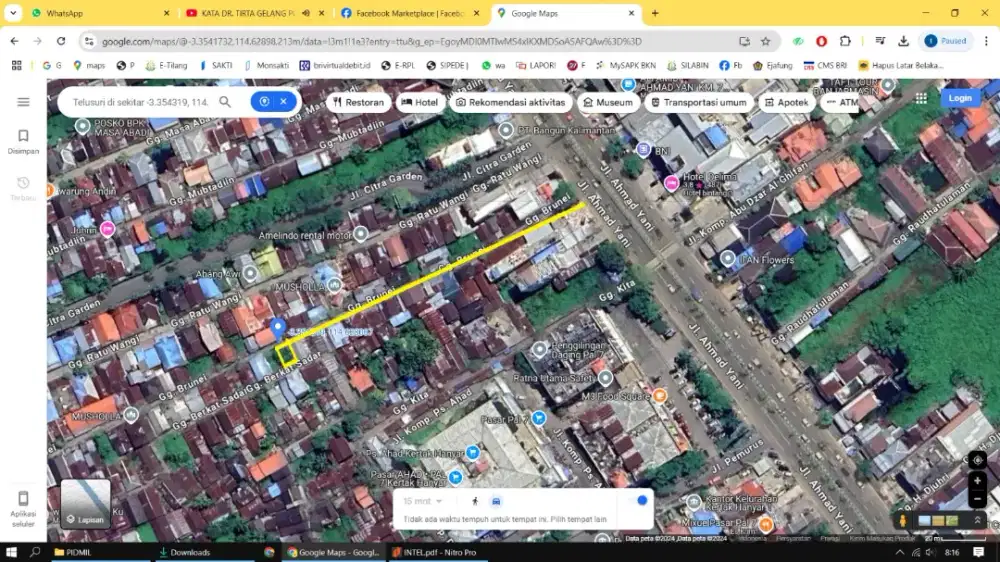Click the Aplikasi seluler phone icon
This screenshot has width=1000, height=562.
click(23, 498)
